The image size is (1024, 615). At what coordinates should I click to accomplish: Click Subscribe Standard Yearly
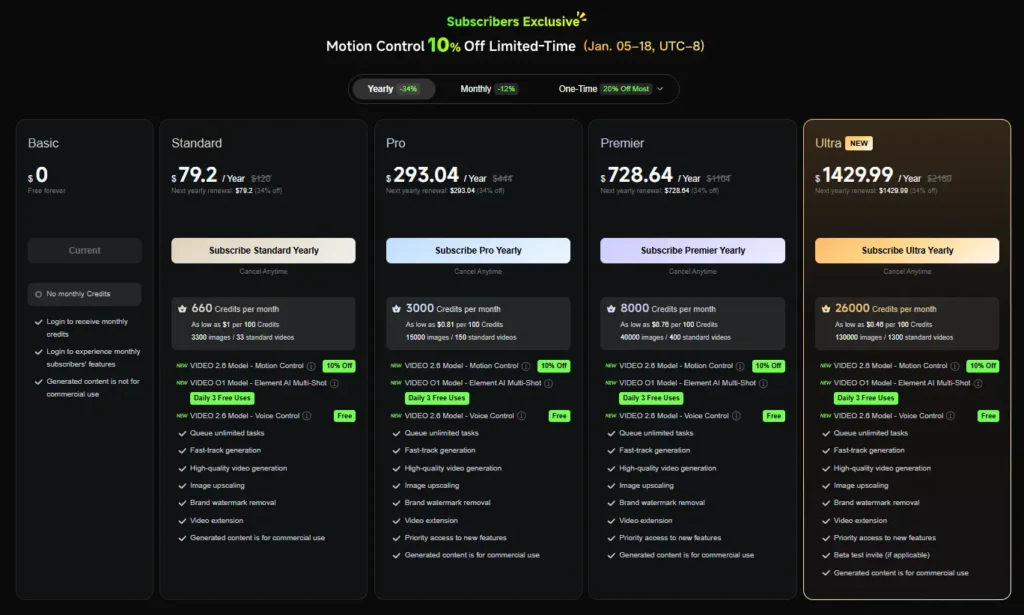tap(263, 250)
